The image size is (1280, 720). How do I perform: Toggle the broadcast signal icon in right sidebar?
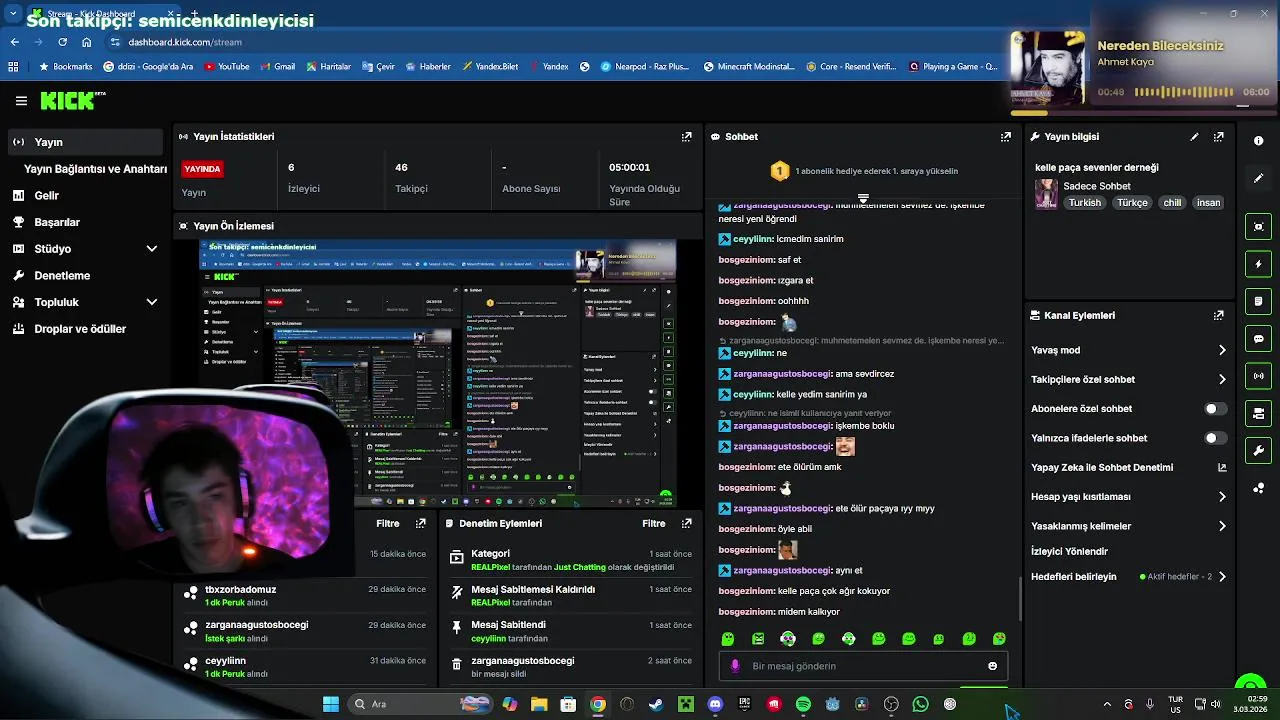1258,376
